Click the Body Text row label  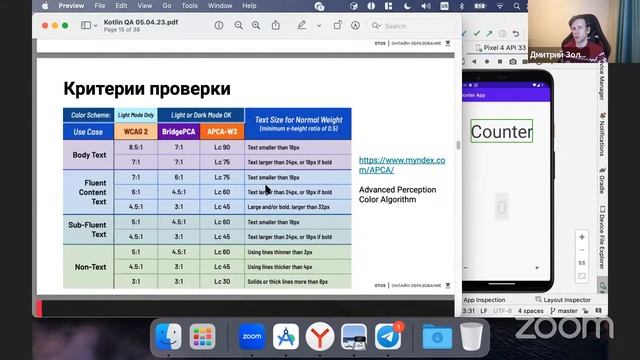coord(89,155)
